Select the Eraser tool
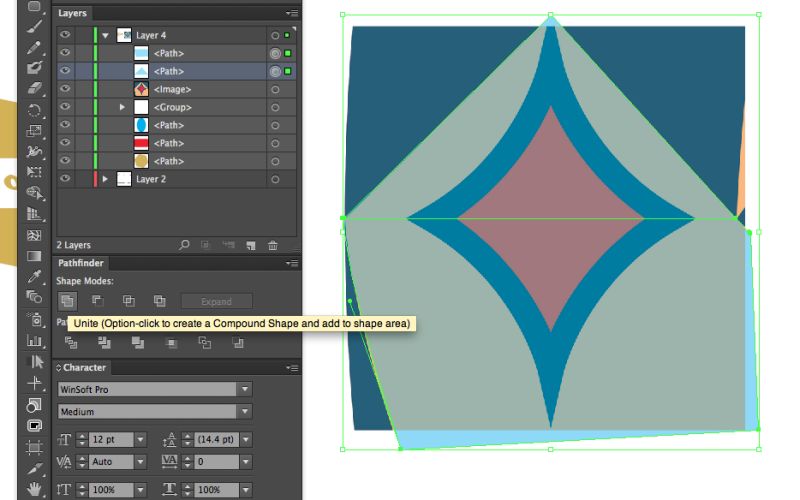The width and height of the screenshot is (800, 500). click(34, 88)
